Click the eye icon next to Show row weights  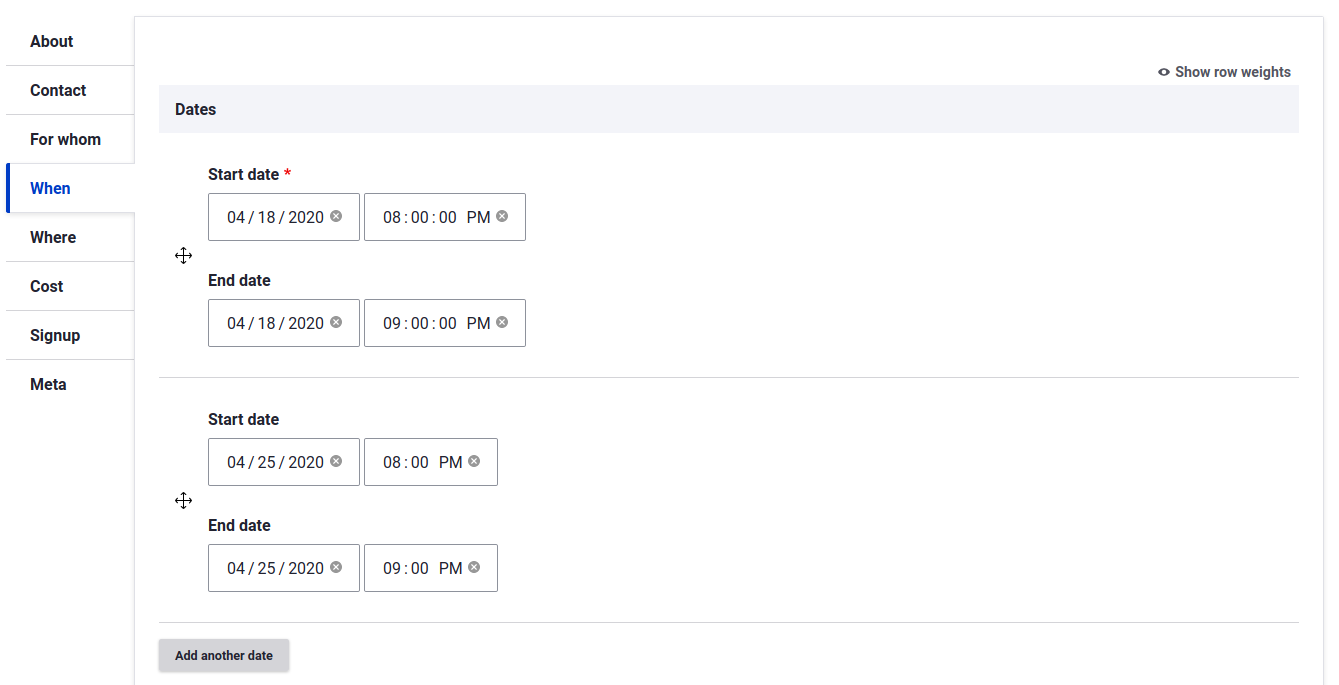click(1162, 72)
